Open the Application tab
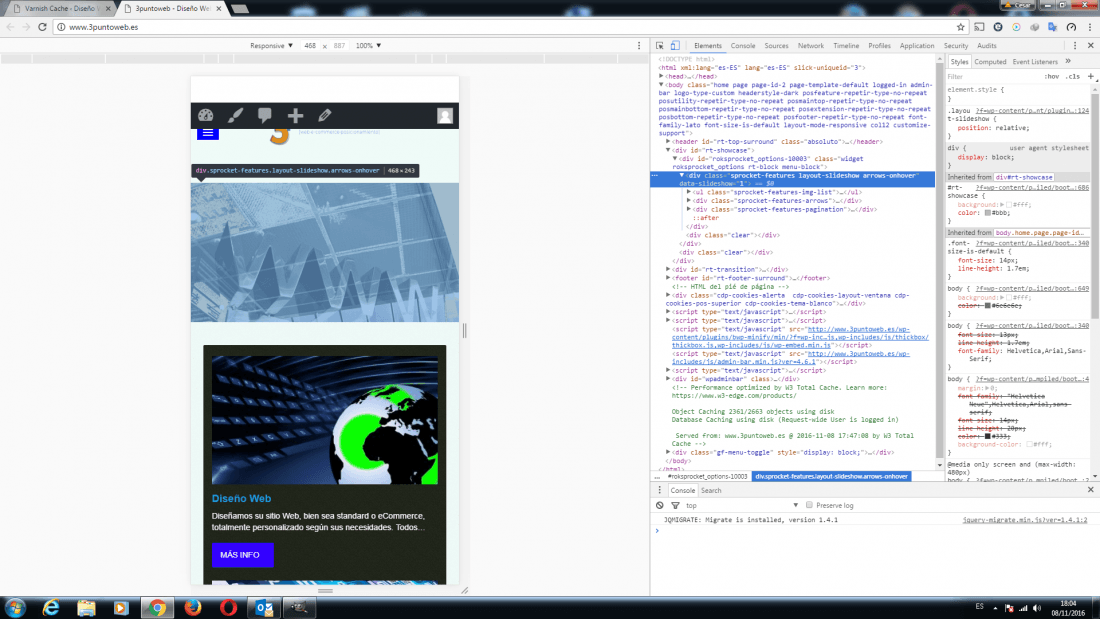1100x619 pixels. (x=917, y=46)
